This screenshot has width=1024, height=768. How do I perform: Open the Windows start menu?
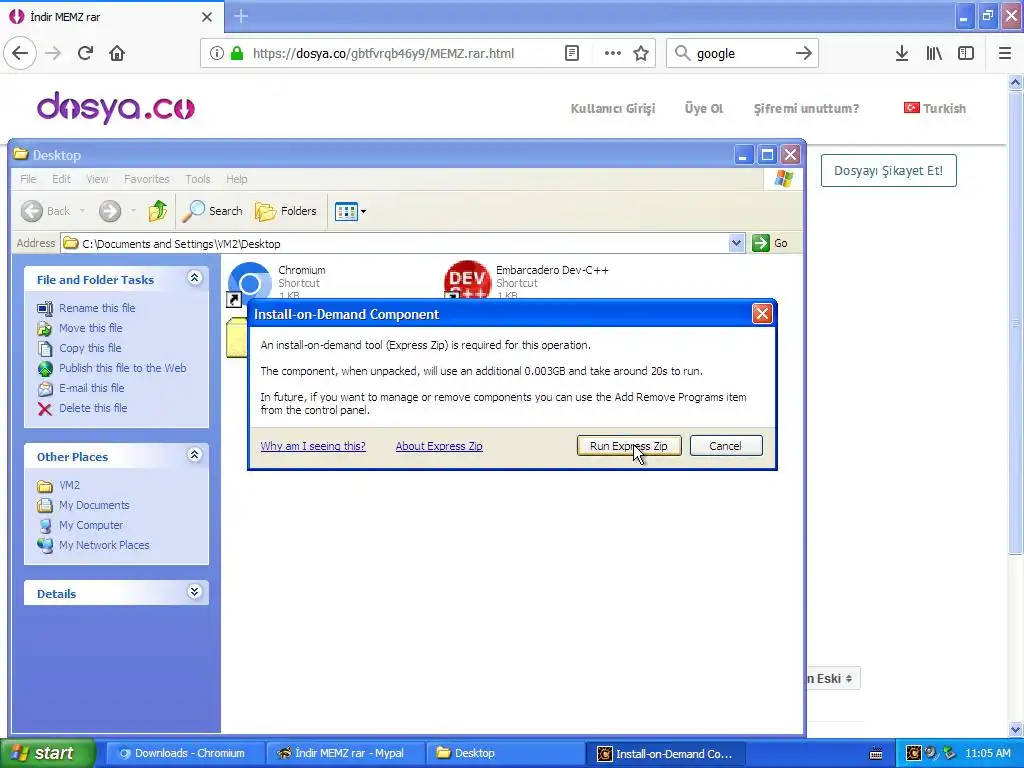tap(48, 753)
